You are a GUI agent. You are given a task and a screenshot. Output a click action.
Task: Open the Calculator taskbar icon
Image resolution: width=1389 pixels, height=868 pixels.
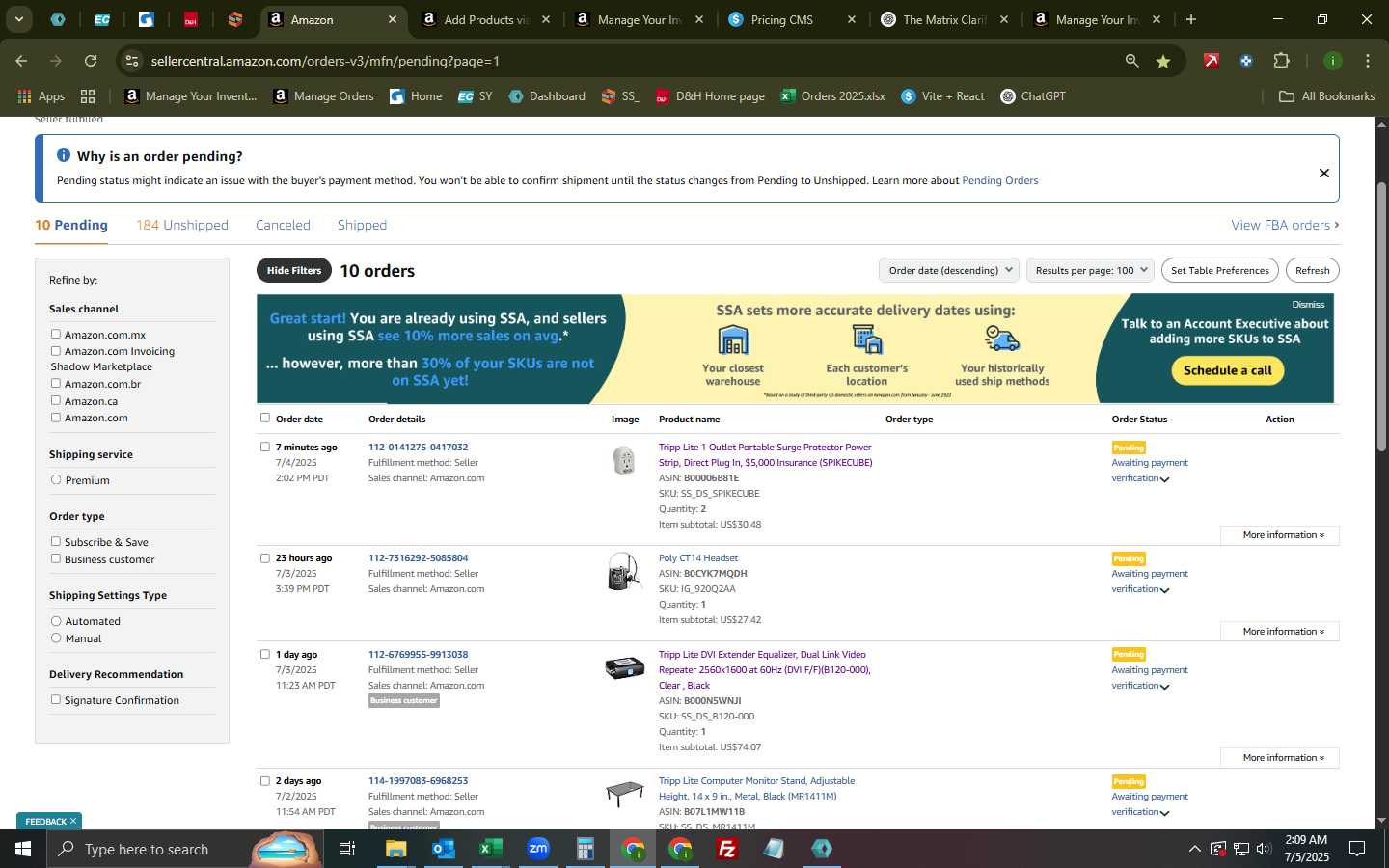585,849
